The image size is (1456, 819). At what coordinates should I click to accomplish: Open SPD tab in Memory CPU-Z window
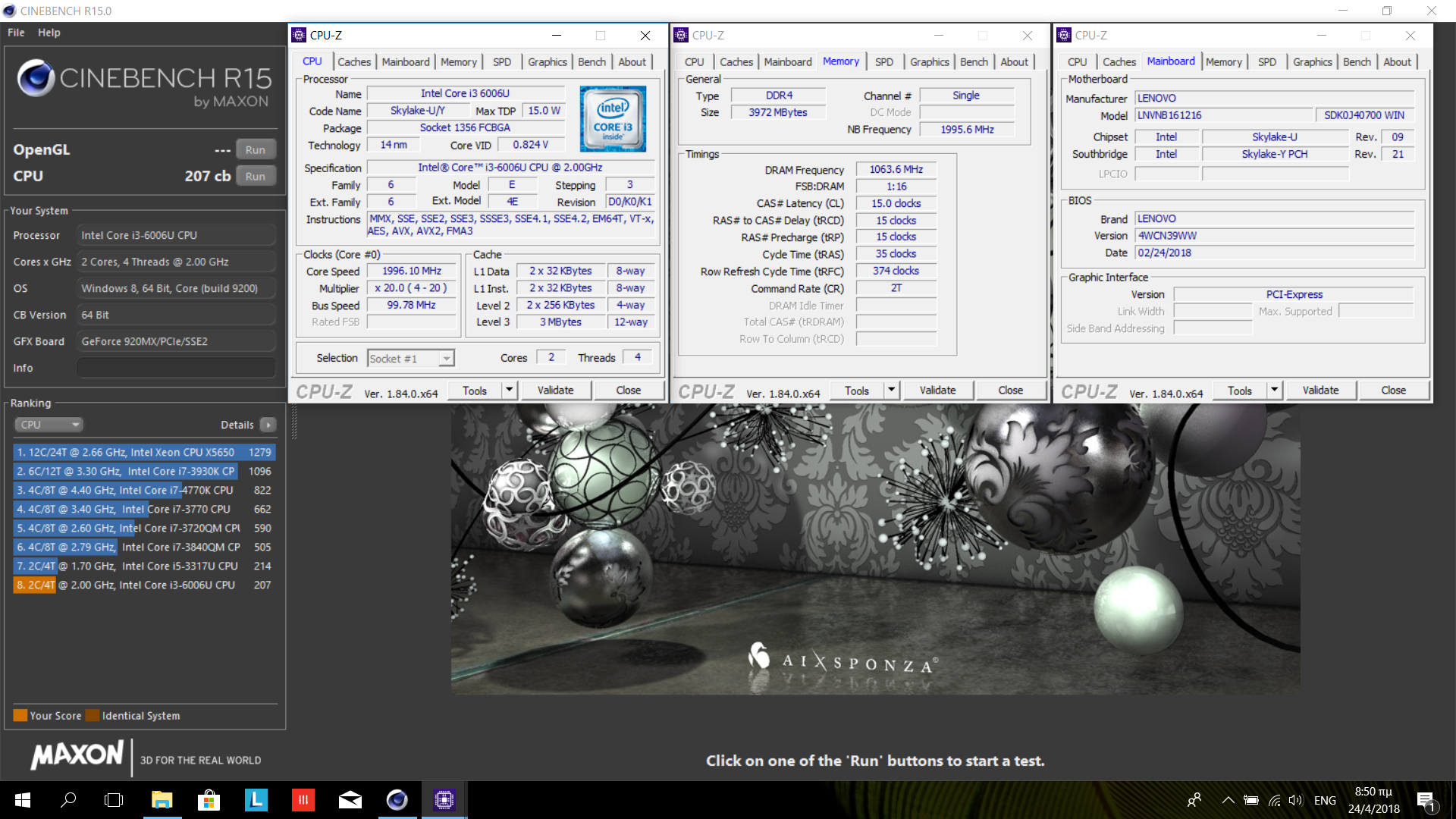pyautogui.click(x=884, y=61)
